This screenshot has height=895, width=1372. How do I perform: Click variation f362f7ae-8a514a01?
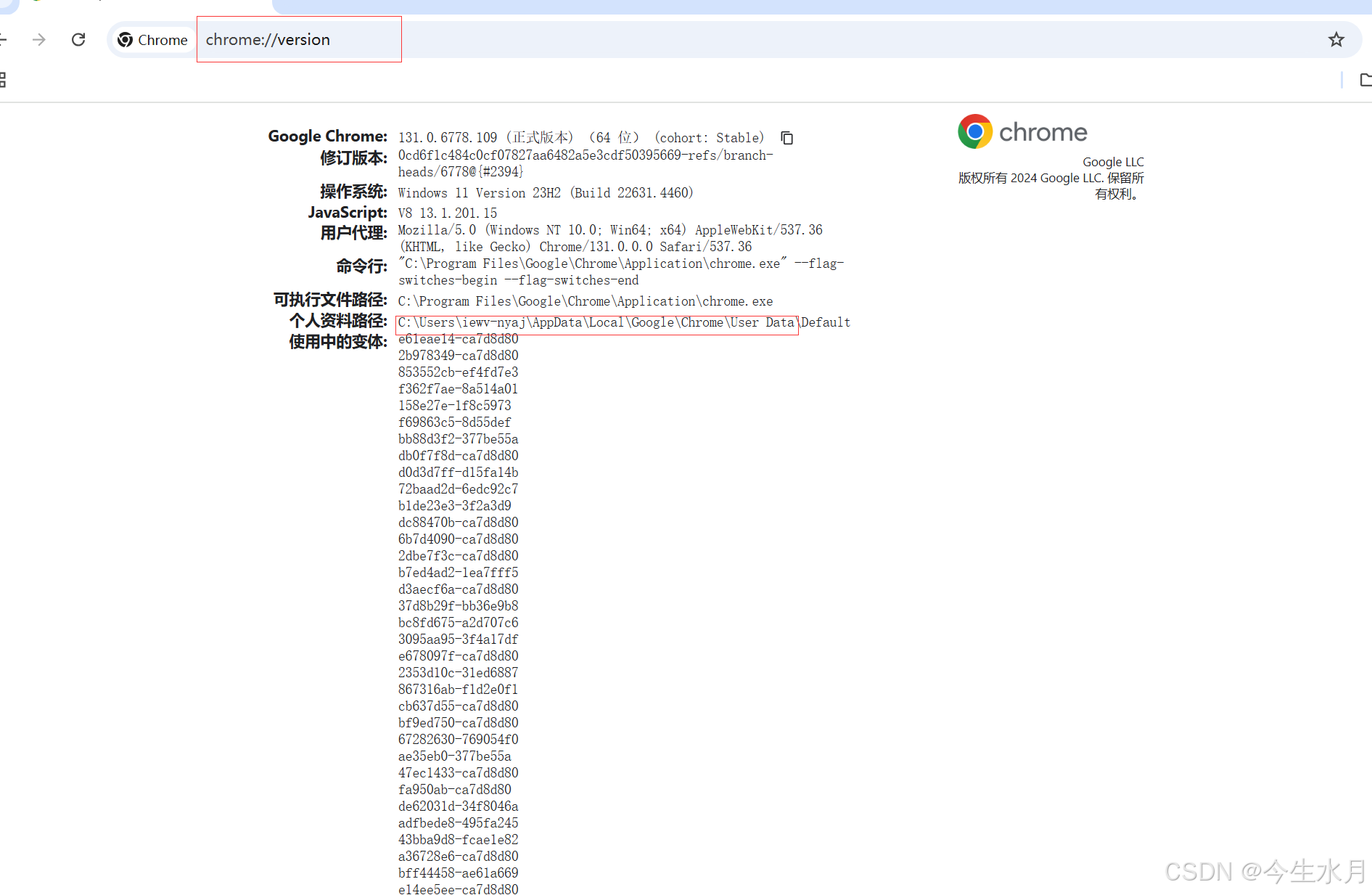click(459, 389)
